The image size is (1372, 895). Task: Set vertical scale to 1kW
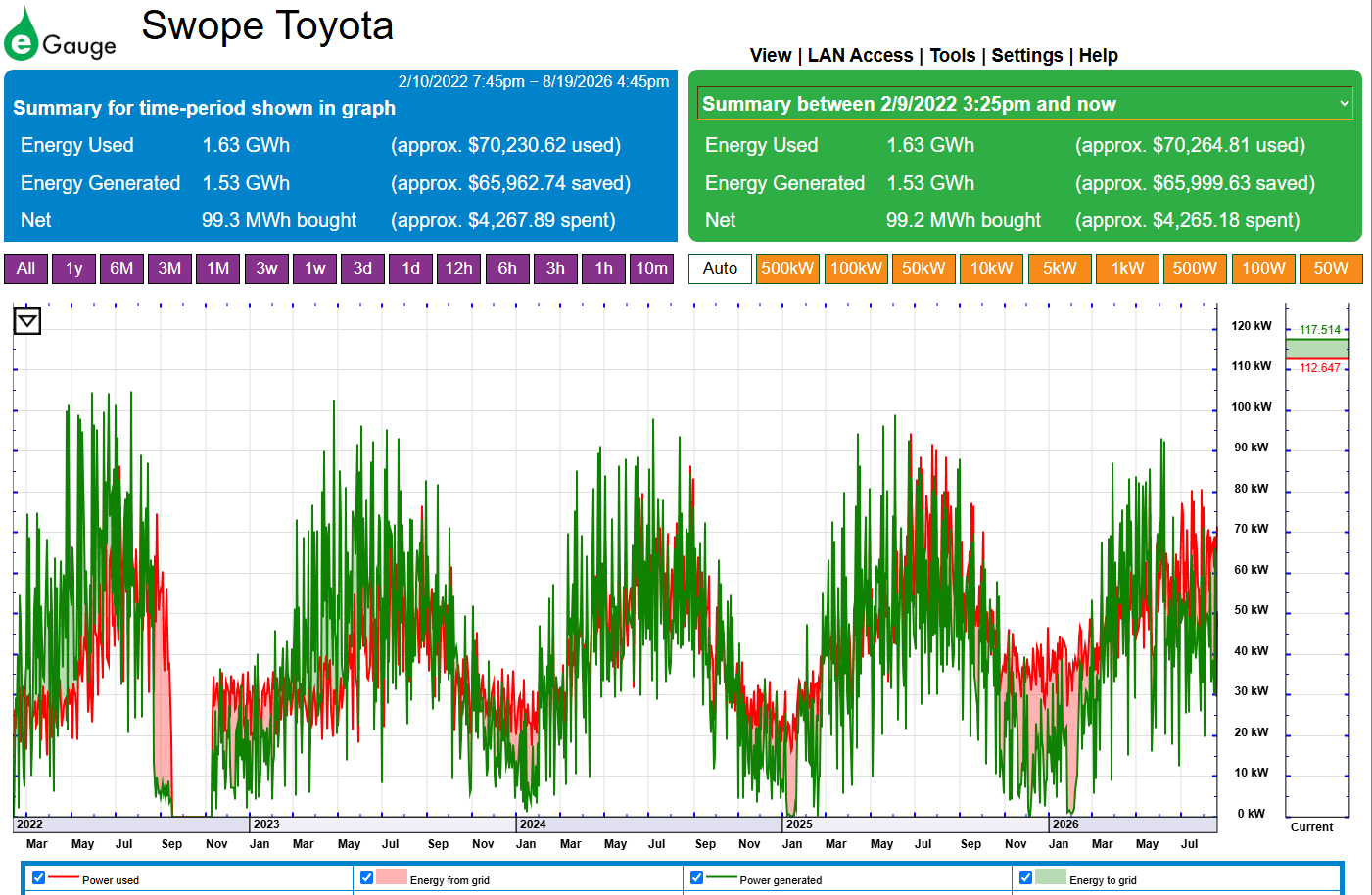point(1128,268)
